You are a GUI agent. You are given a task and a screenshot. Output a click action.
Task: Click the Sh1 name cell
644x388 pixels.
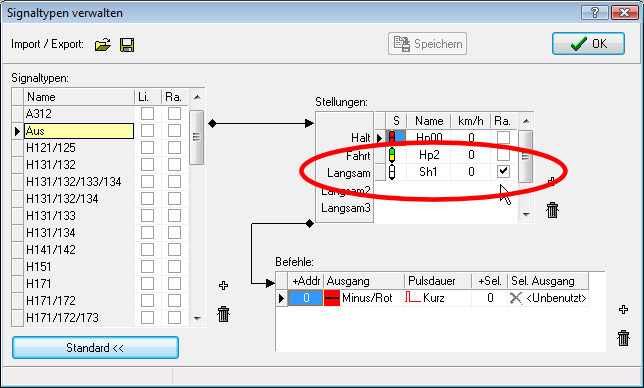coord(429,172)
